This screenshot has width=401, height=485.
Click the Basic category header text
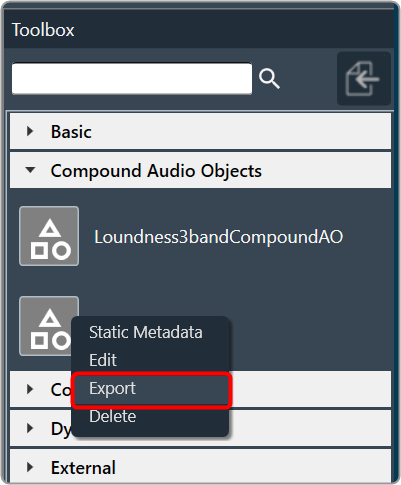tap(71, 132)
